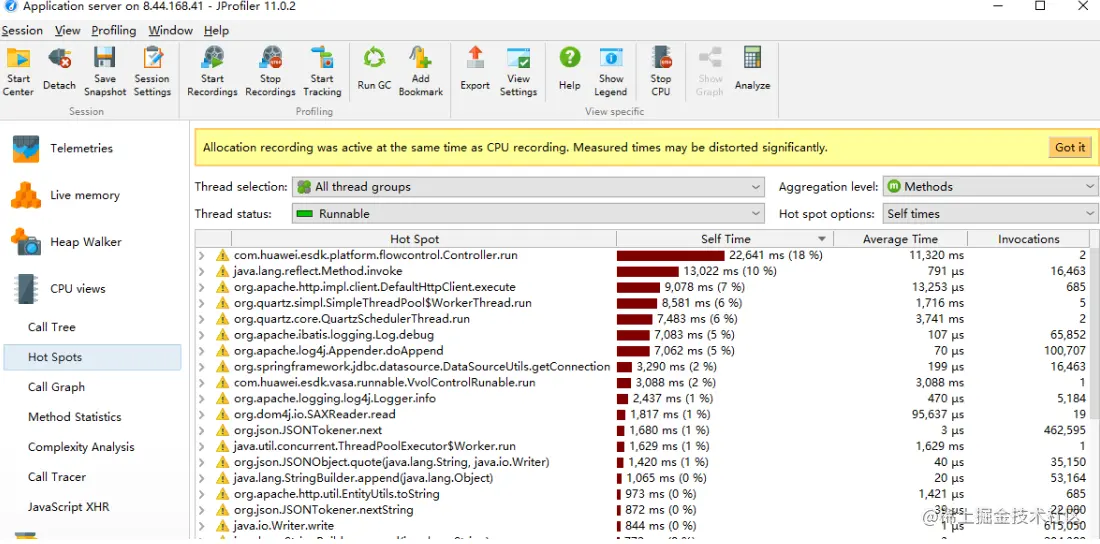Expand the Appender.doAppend row

tap(202, 351)
